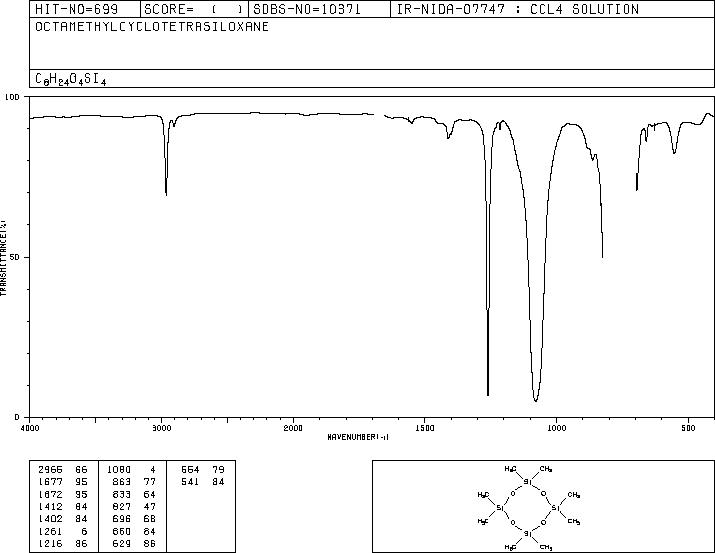Select the 664 79 peak table entry
715x553 pixels.
(x=202, y=470)
